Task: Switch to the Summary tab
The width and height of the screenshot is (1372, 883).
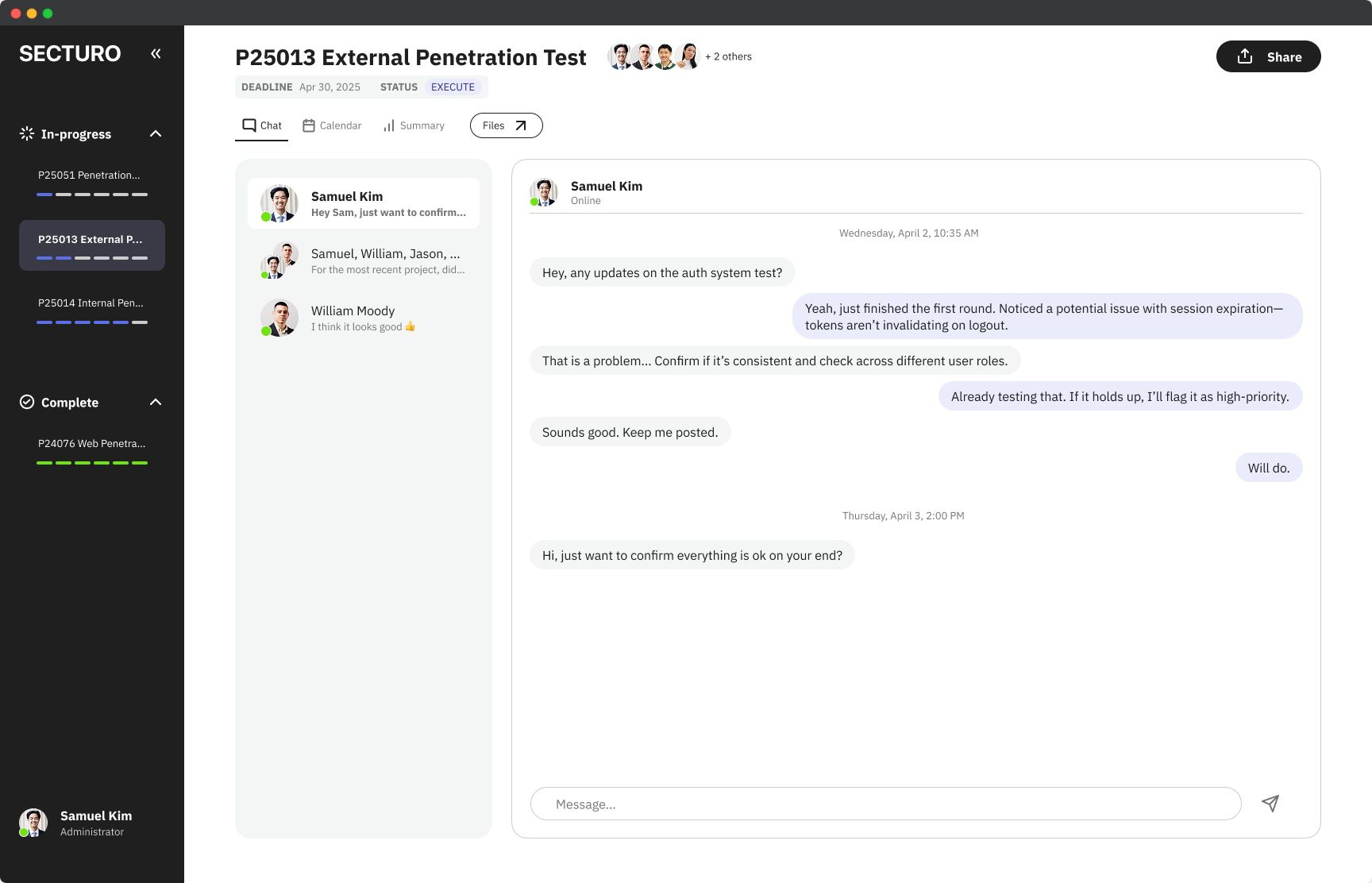Action: [414, 125]
